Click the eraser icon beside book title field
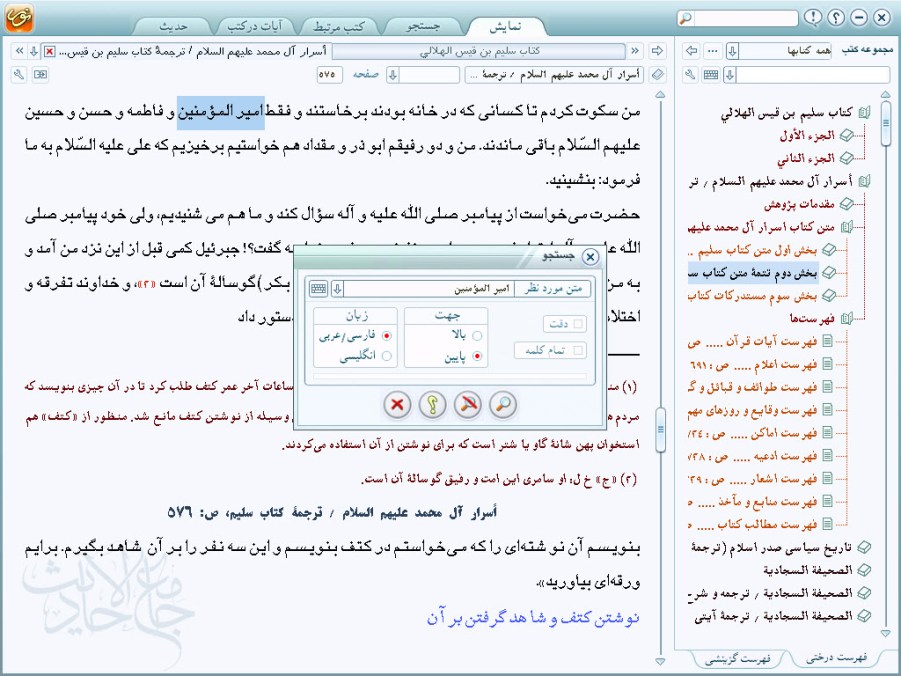The width and height of the screenshot is (901, 676). click(658, 75)
